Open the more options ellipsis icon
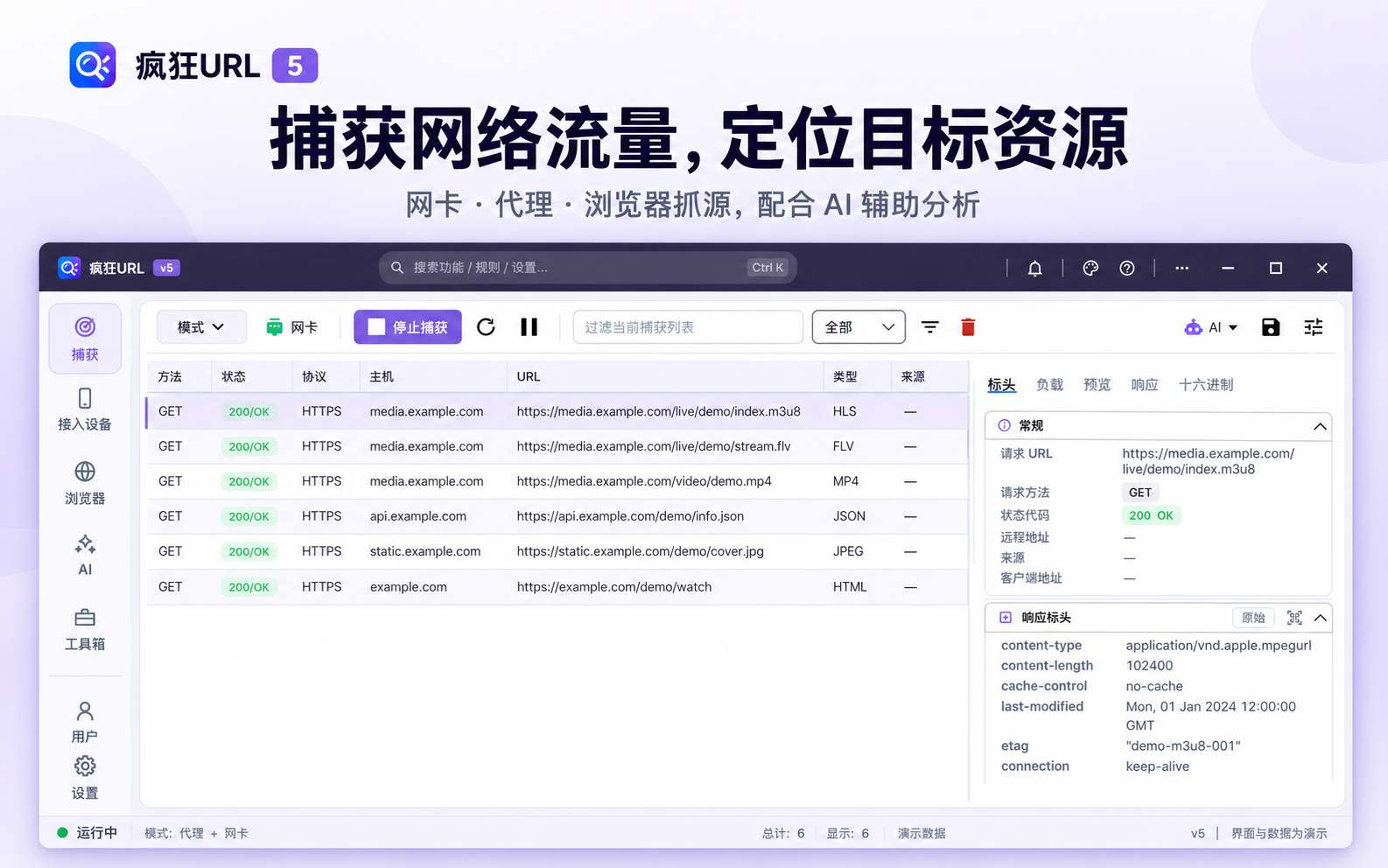Image resolution: width=1388 pixels, height=868 pixels. point(1182,269)
